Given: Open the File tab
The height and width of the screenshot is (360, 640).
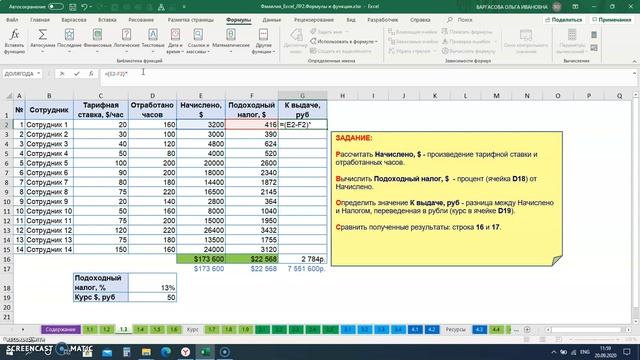Looking at the screenshot, I should [12, 20].
